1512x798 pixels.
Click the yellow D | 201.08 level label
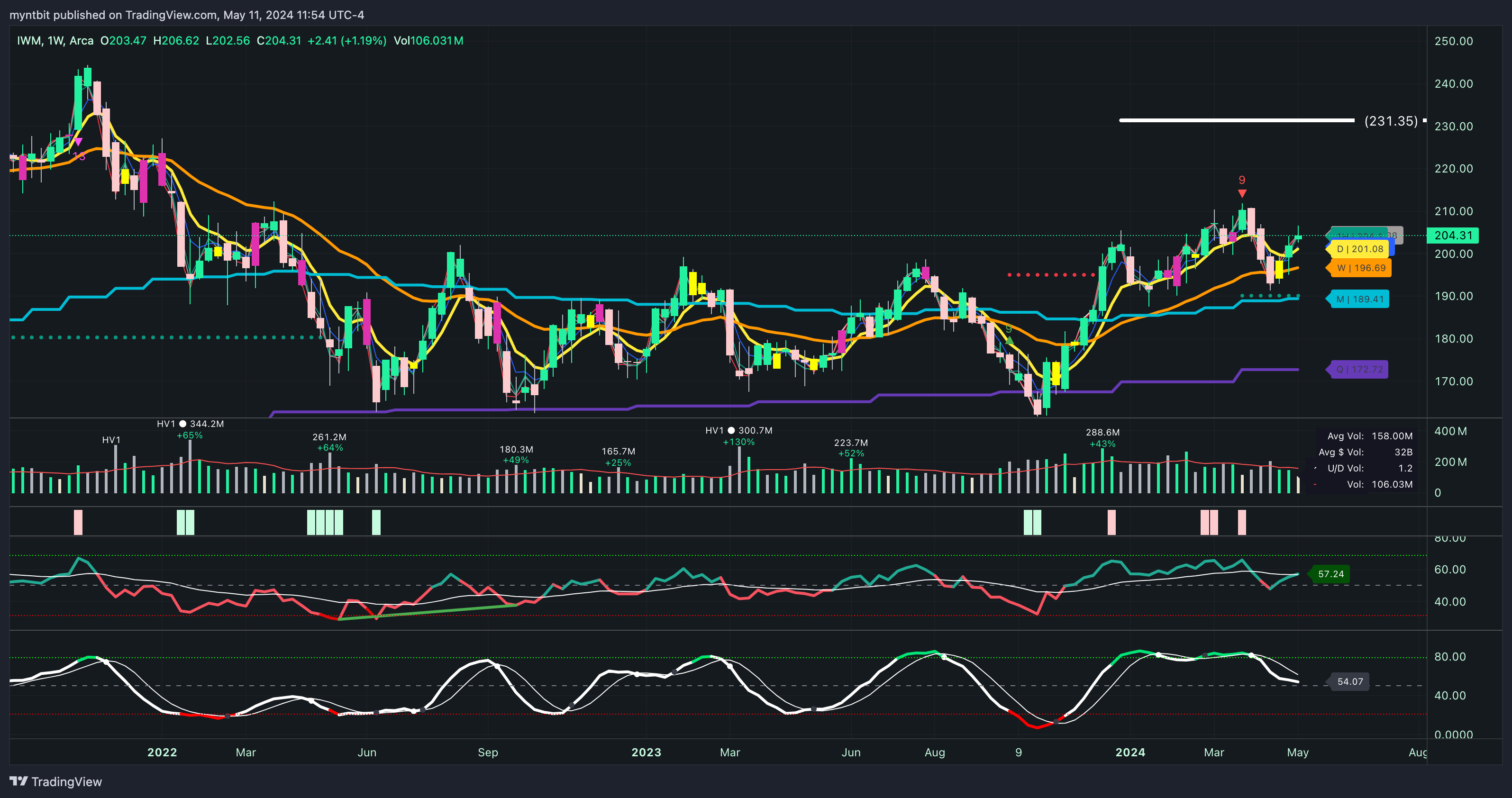click(x=1359, y=249)
